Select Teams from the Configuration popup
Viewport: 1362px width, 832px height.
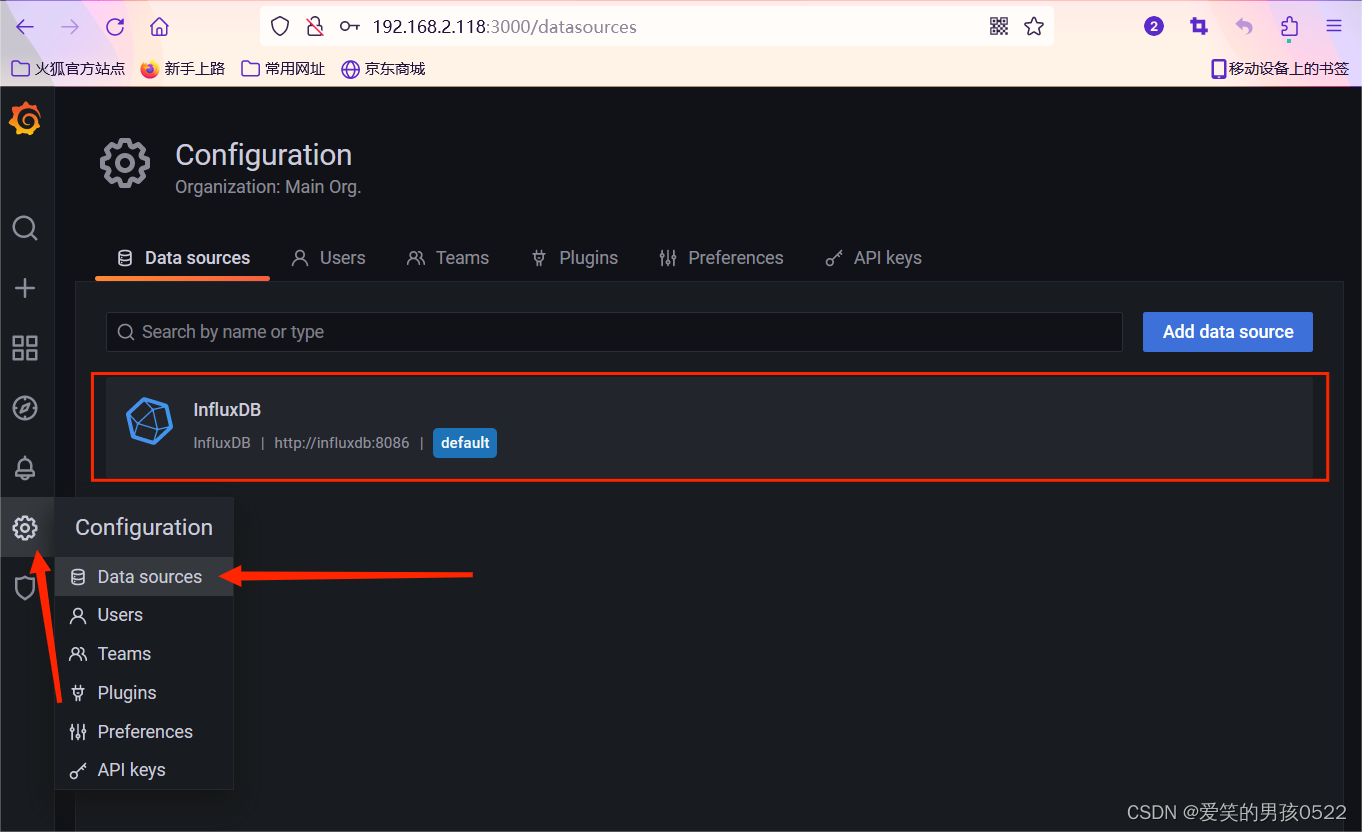tap(123, 653)
